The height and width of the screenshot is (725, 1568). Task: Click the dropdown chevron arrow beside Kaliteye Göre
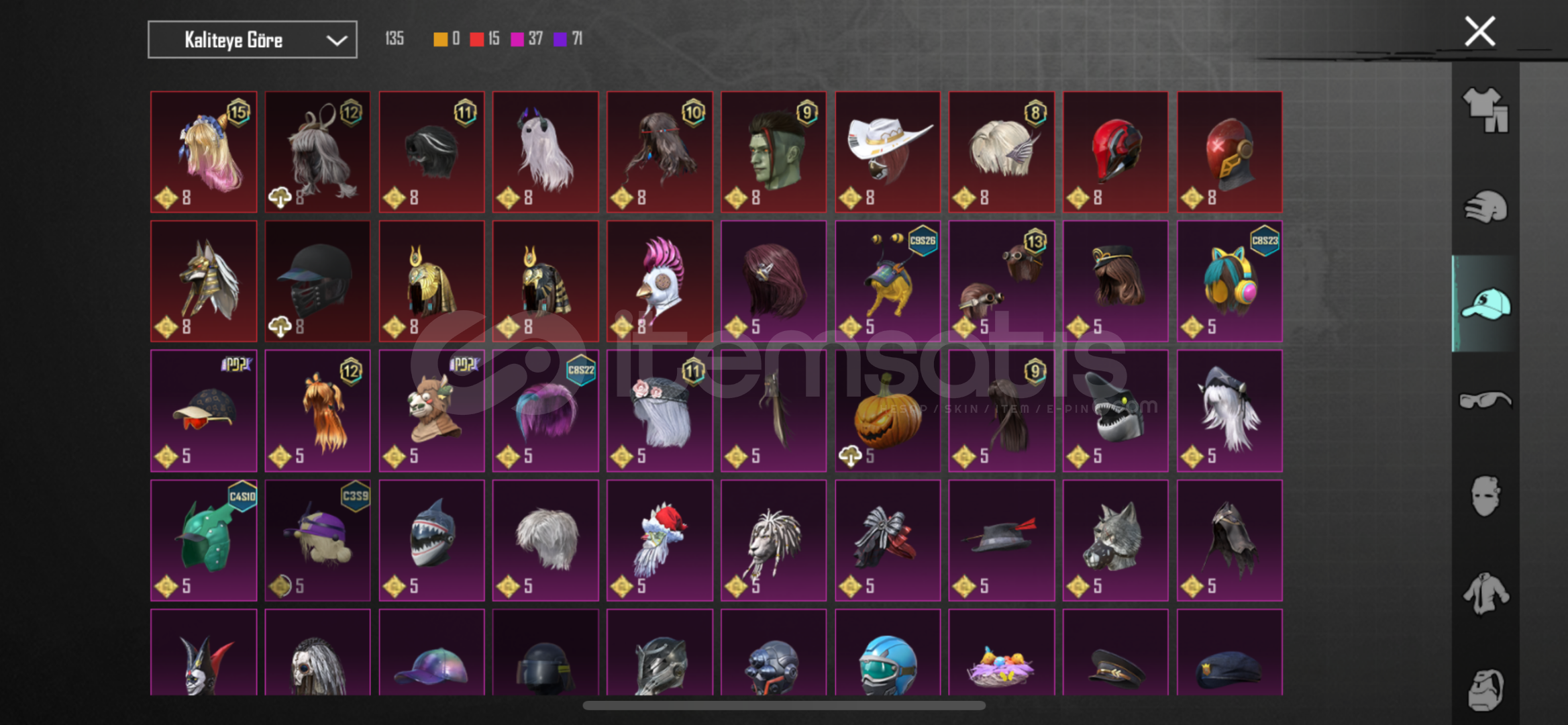[337, 40]
